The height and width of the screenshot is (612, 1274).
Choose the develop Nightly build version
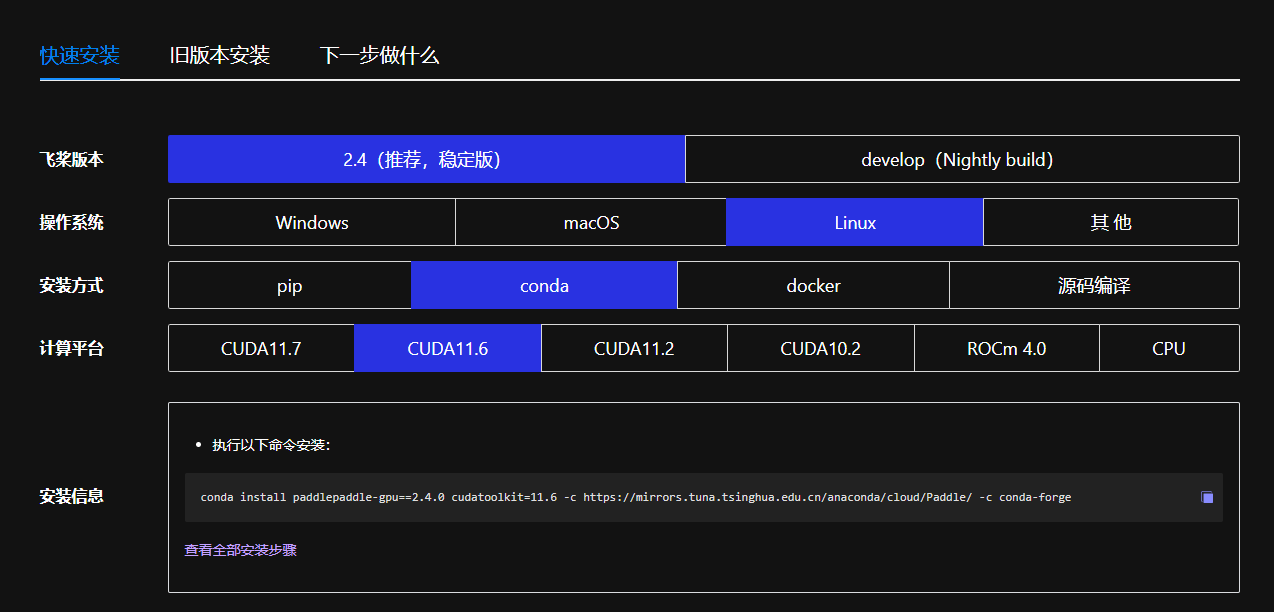962,159
